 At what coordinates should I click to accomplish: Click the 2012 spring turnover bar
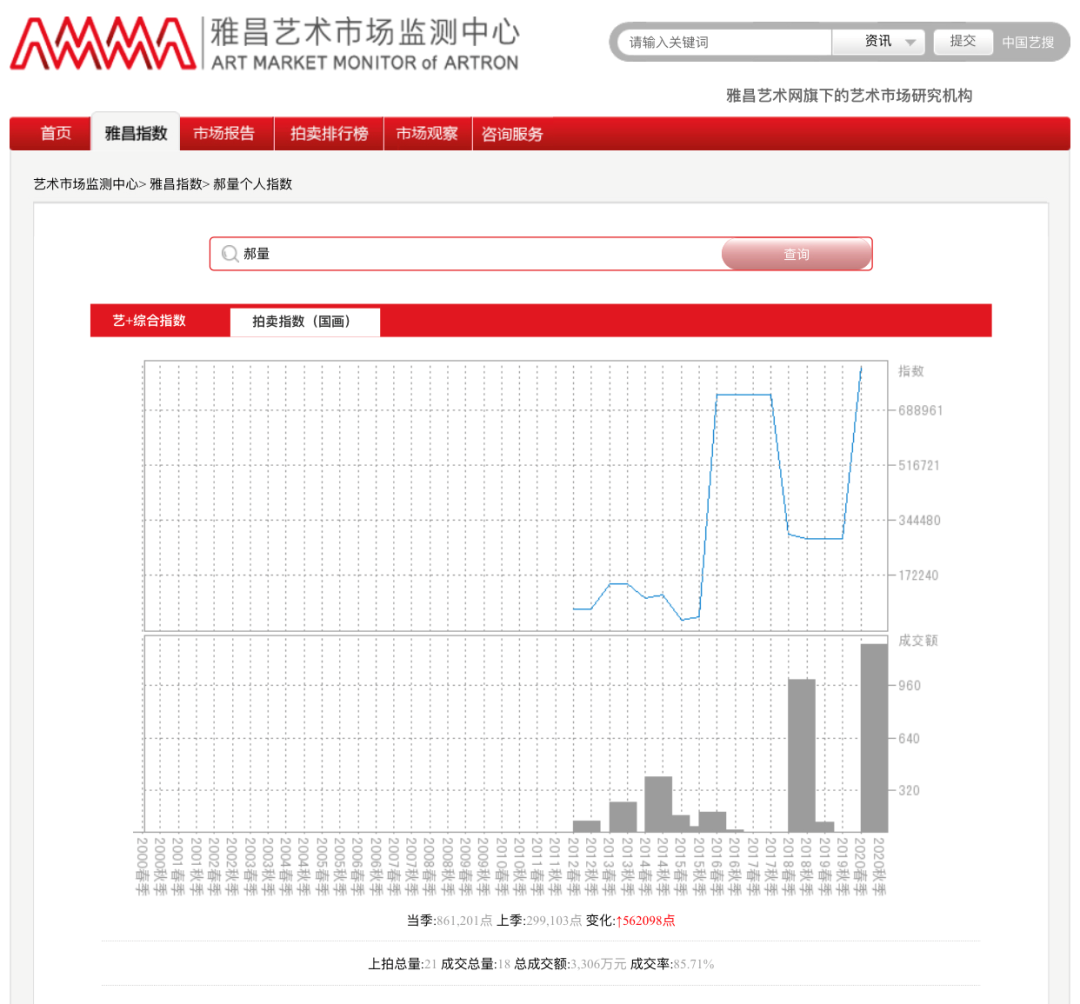586,826
